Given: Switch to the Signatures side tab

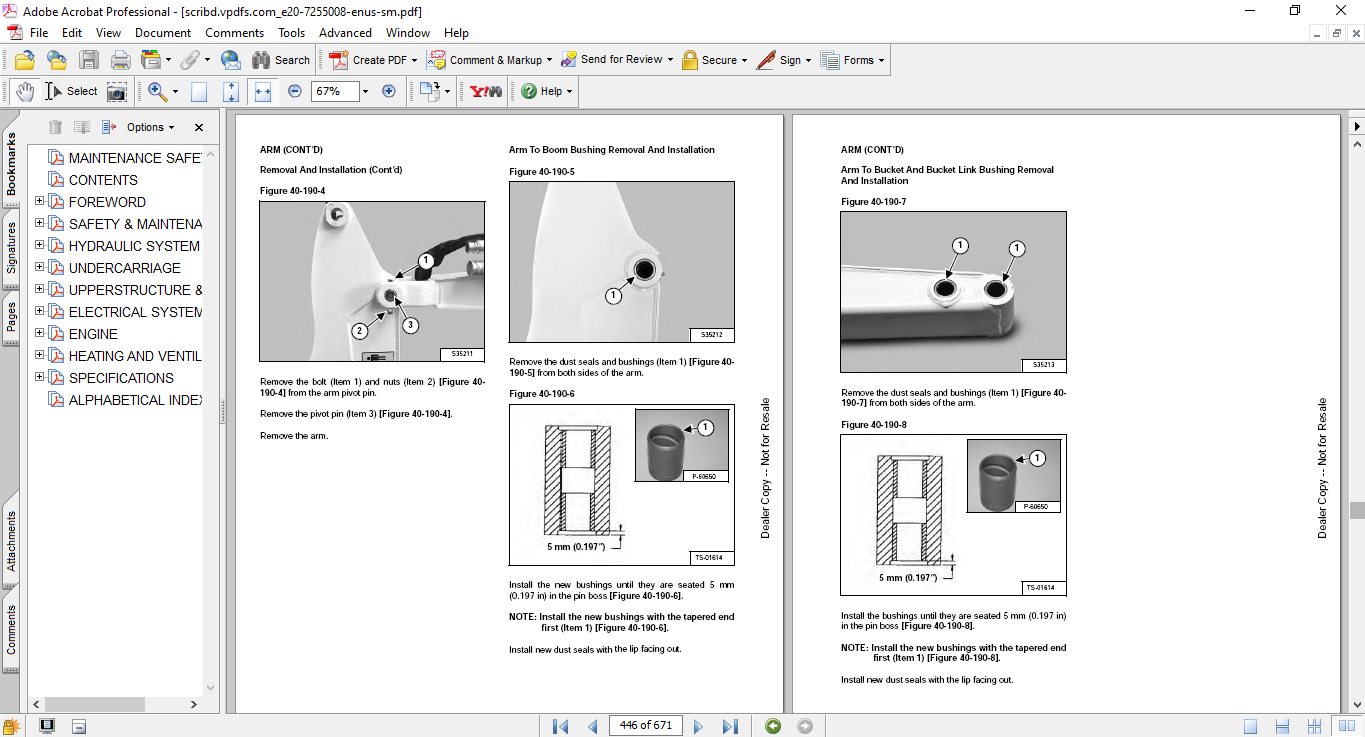Looking at the screenshot, I should (11, 248).
